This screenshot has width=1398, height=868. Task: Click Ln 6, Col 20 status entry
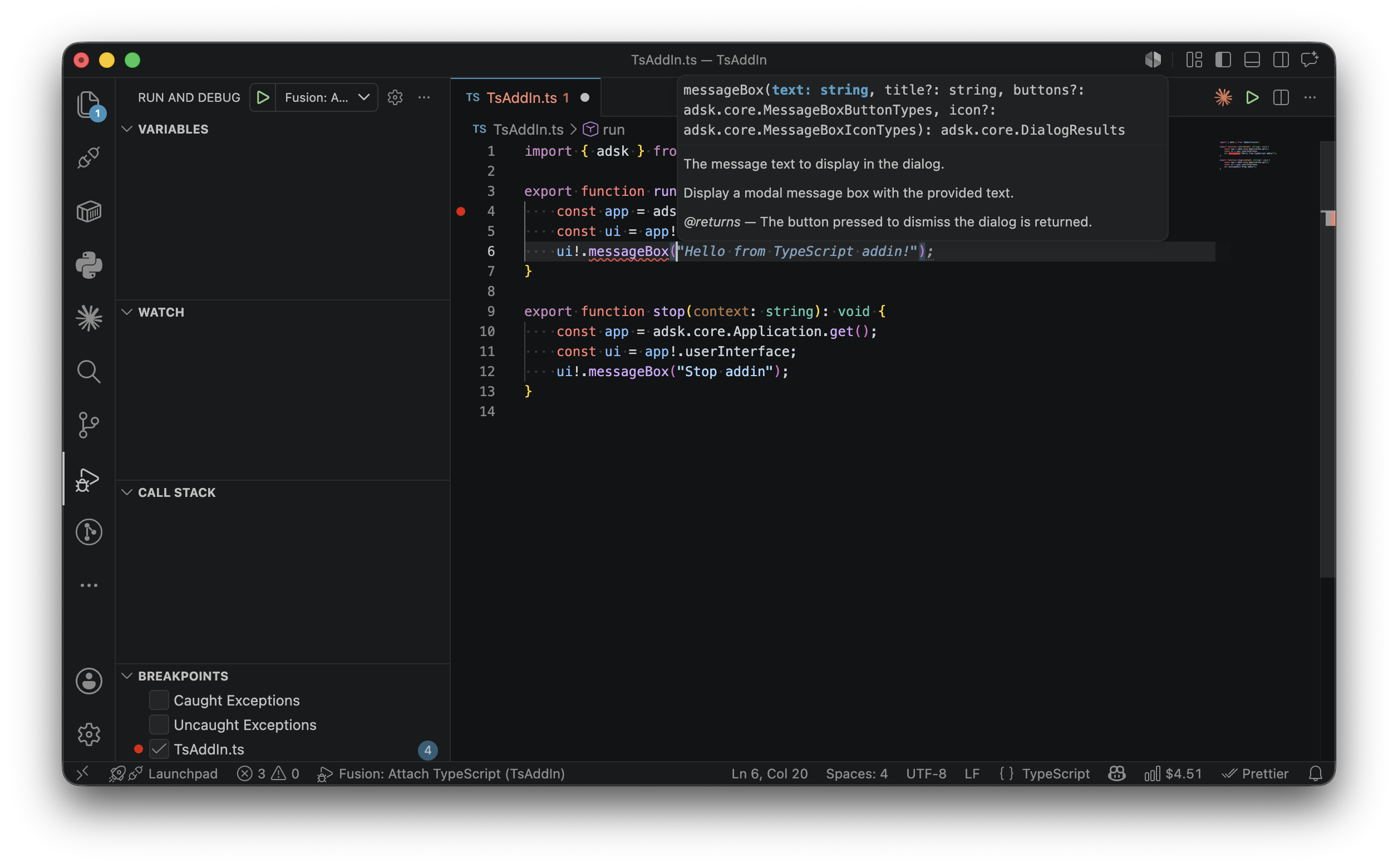[769, 773]
